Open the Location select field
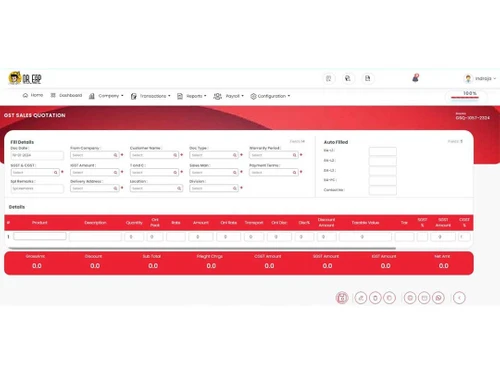Viewport: 500px width, 375px height. click(x=156, y=188)
